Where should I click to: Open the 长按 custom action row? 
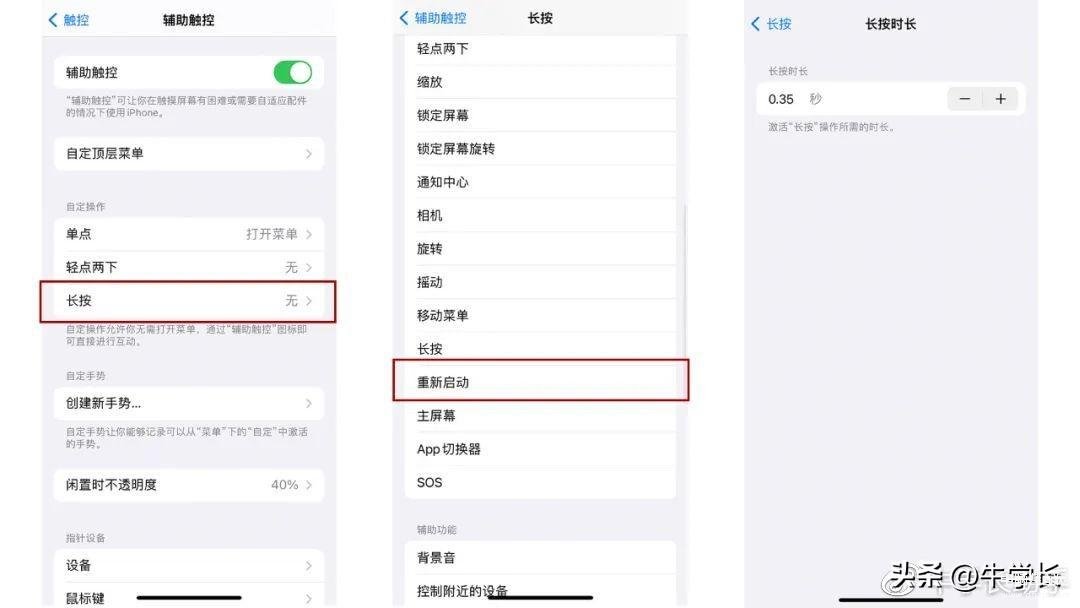pos(189,301)
